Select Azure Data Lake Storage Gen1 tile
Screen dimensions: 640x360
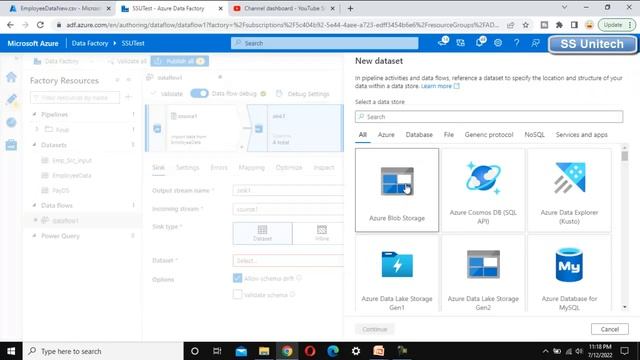click(x=397, y=273)
